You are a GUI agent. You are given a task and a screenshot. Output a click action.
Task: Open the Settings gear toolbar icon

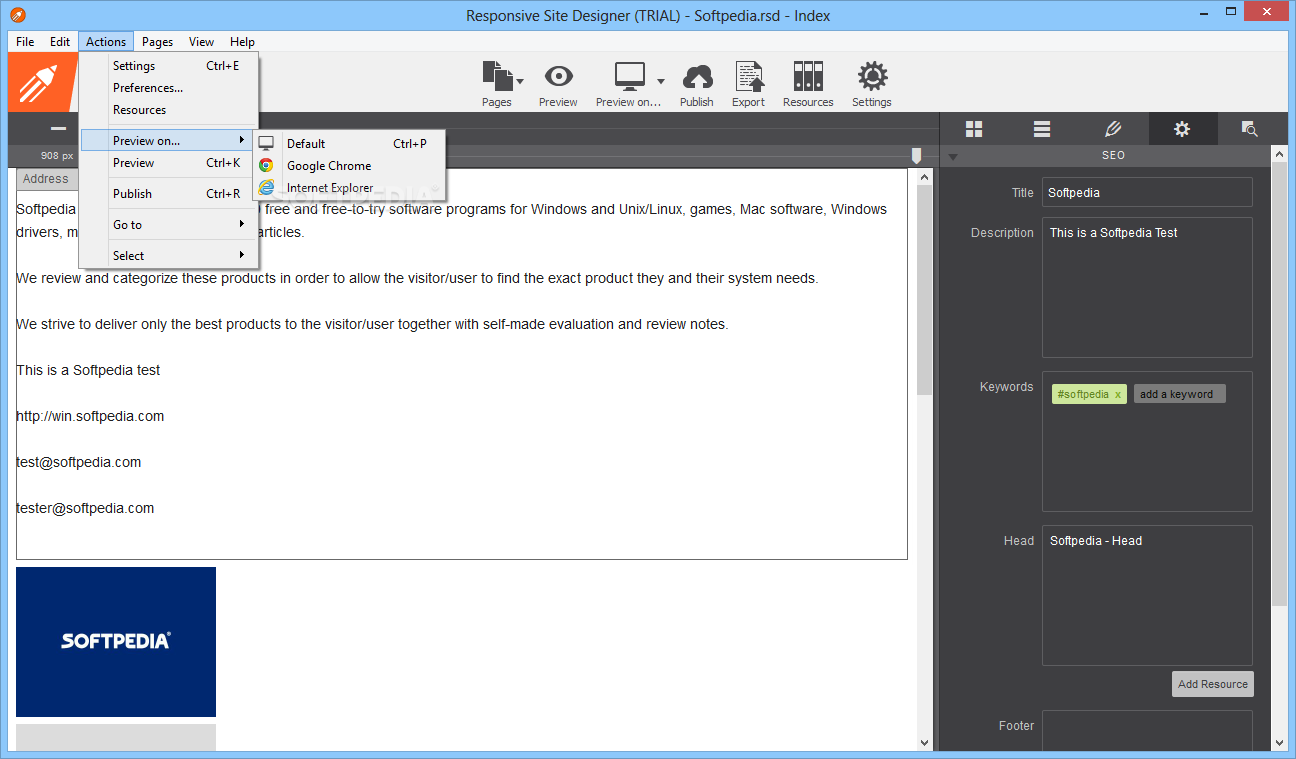[x=872, y=76]
